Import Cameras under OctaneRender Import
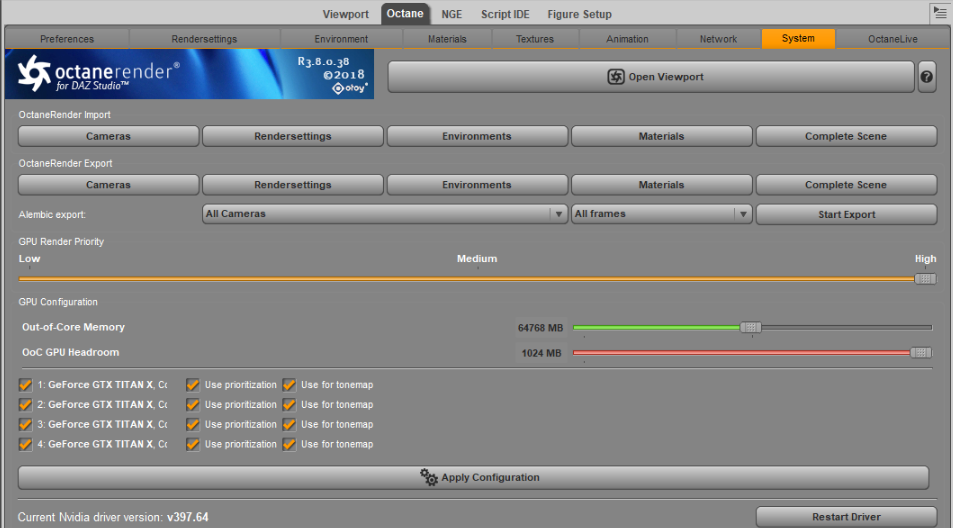Screen dimensions: 953x528 coord(108,136)
